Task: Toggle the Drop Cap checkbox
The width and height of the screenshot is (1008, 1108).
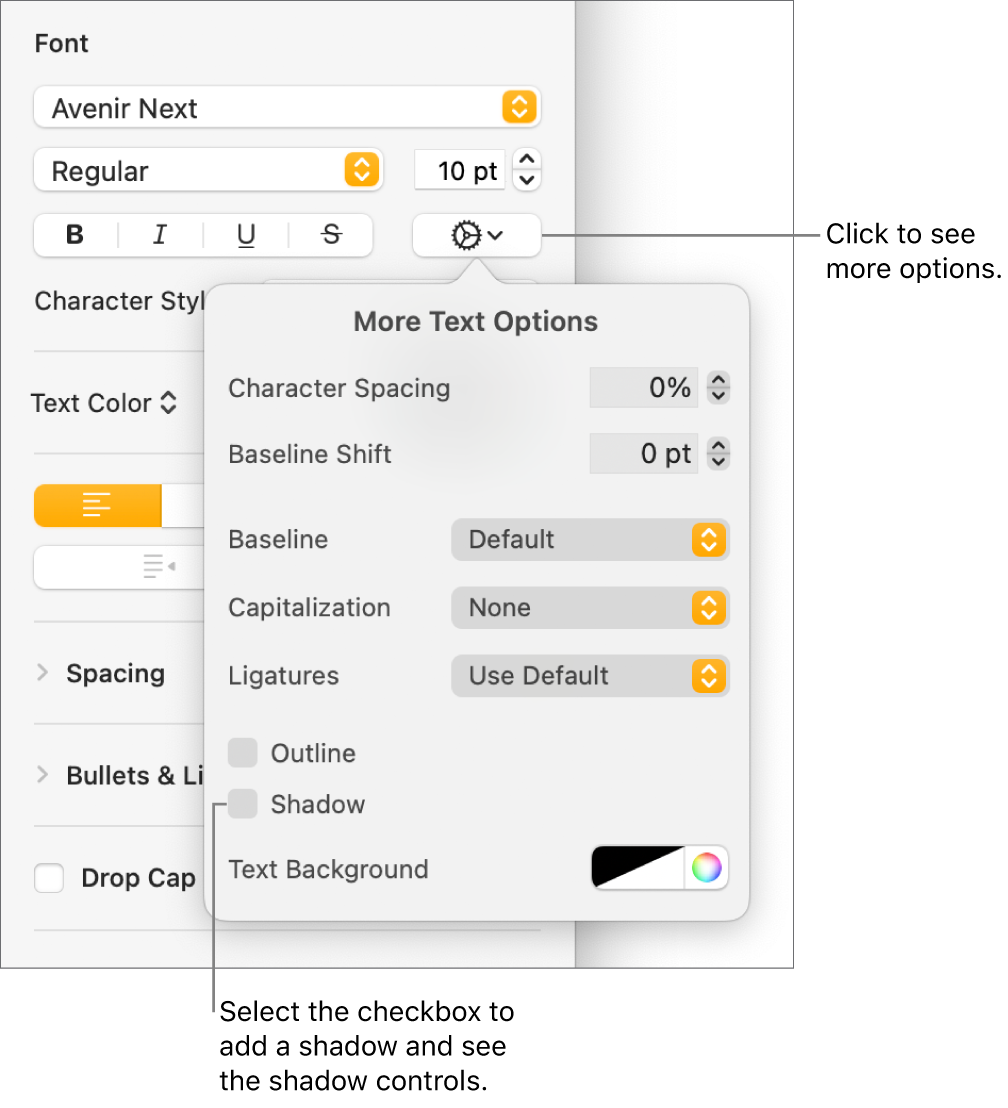Action: point(49,879)
